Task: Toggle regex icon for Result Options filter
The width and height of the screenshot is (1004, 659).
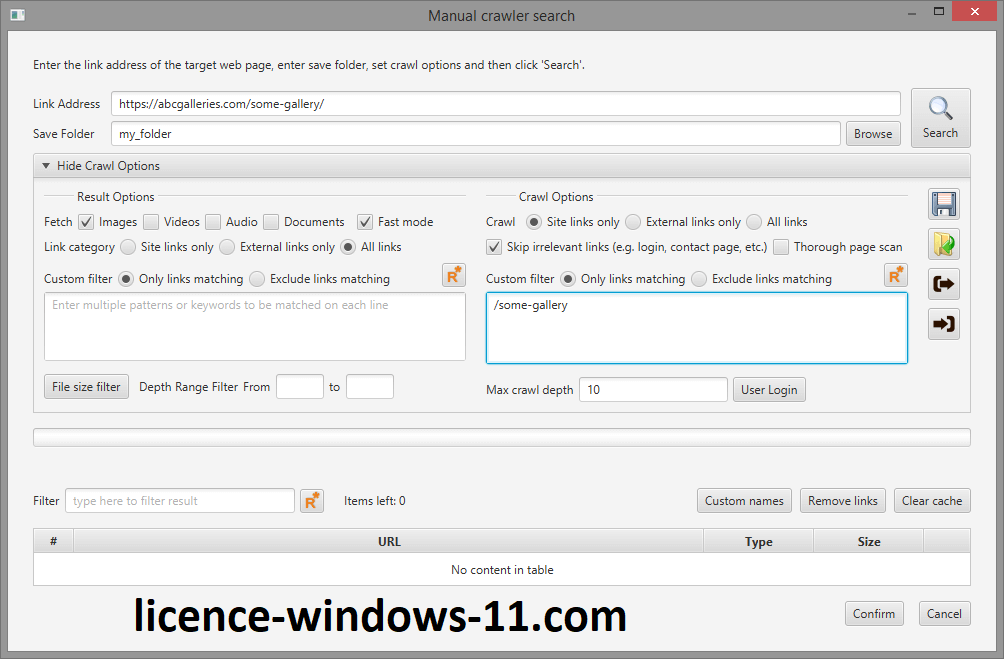Action: click(x=454, y=276)
